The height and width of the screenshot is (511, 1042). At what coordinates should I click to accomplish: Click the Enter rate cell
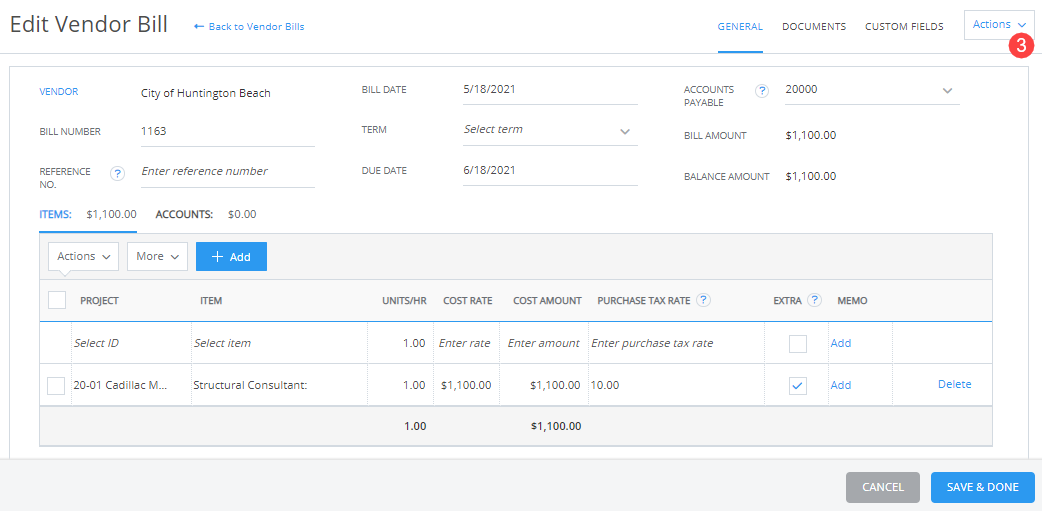pyautogui.click(x=465, y=344)
